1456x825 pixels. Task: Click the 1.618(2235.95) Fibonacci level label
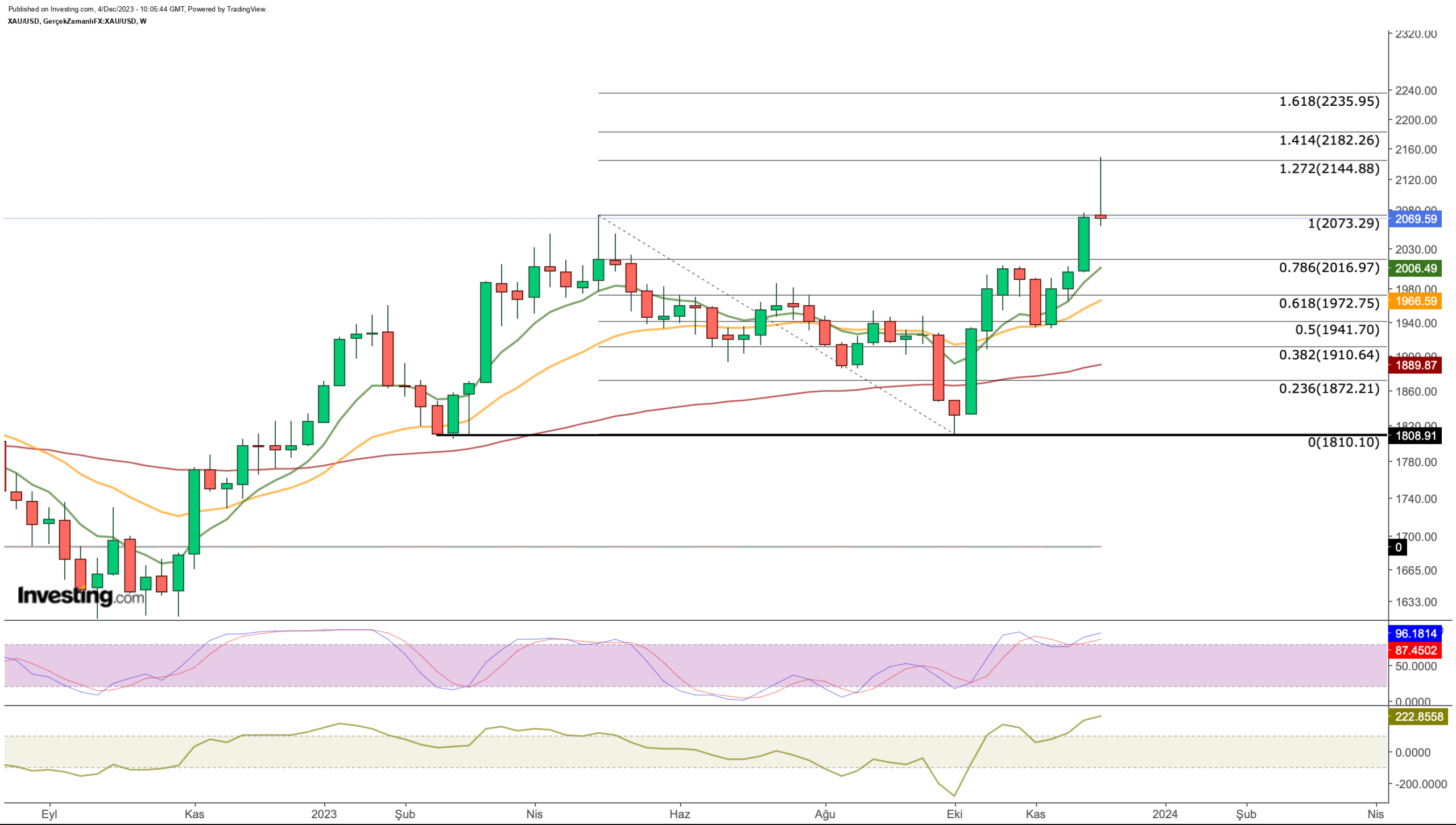coord(1329,101)
